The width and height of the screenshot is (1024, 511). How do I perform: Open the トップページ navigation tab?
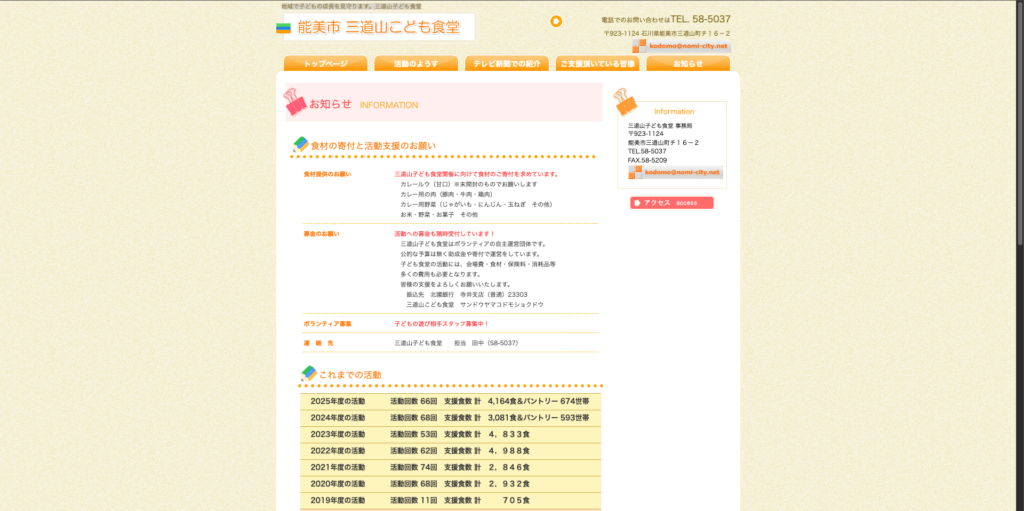coord(325,64)
